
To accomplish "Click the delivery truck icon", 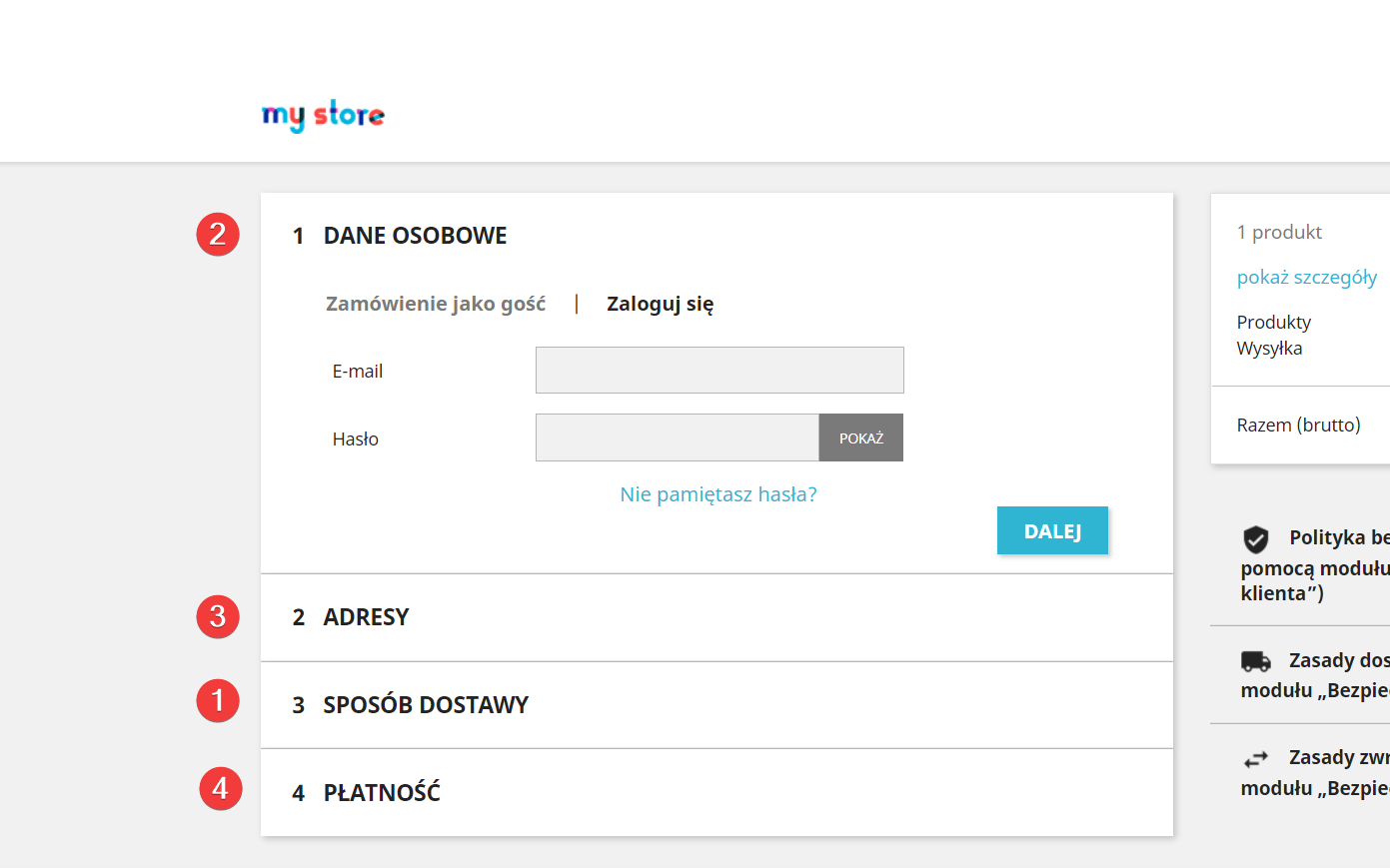I will pyautogui.click(x=1256, y=661).
